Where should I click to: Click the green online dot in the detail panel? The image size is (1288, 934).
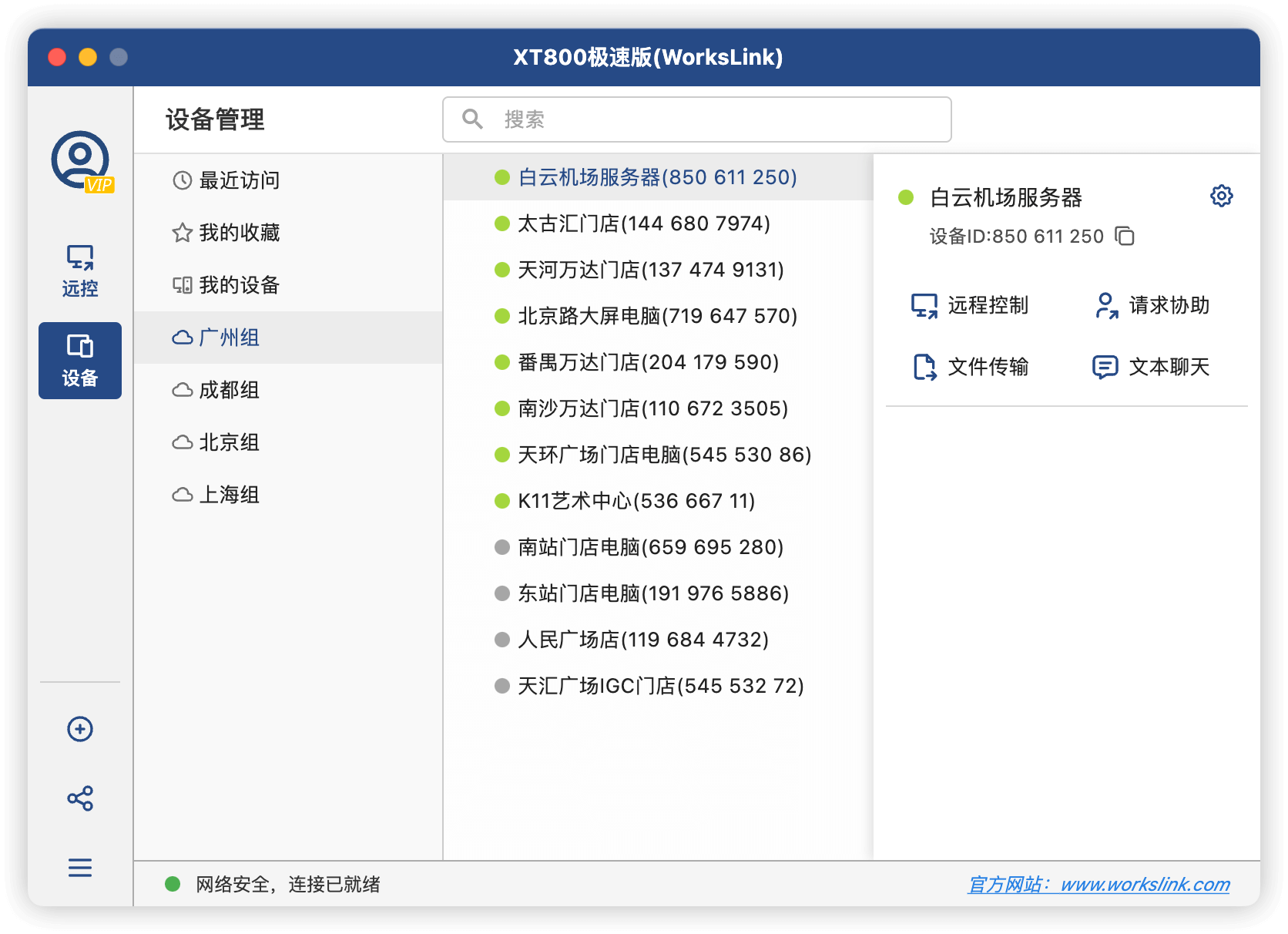pos(906,197)
